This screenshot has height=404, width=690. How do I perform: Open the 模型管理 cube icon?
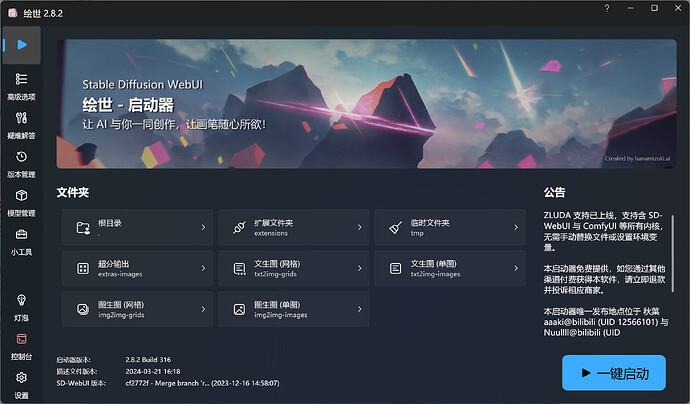[21, 195]
